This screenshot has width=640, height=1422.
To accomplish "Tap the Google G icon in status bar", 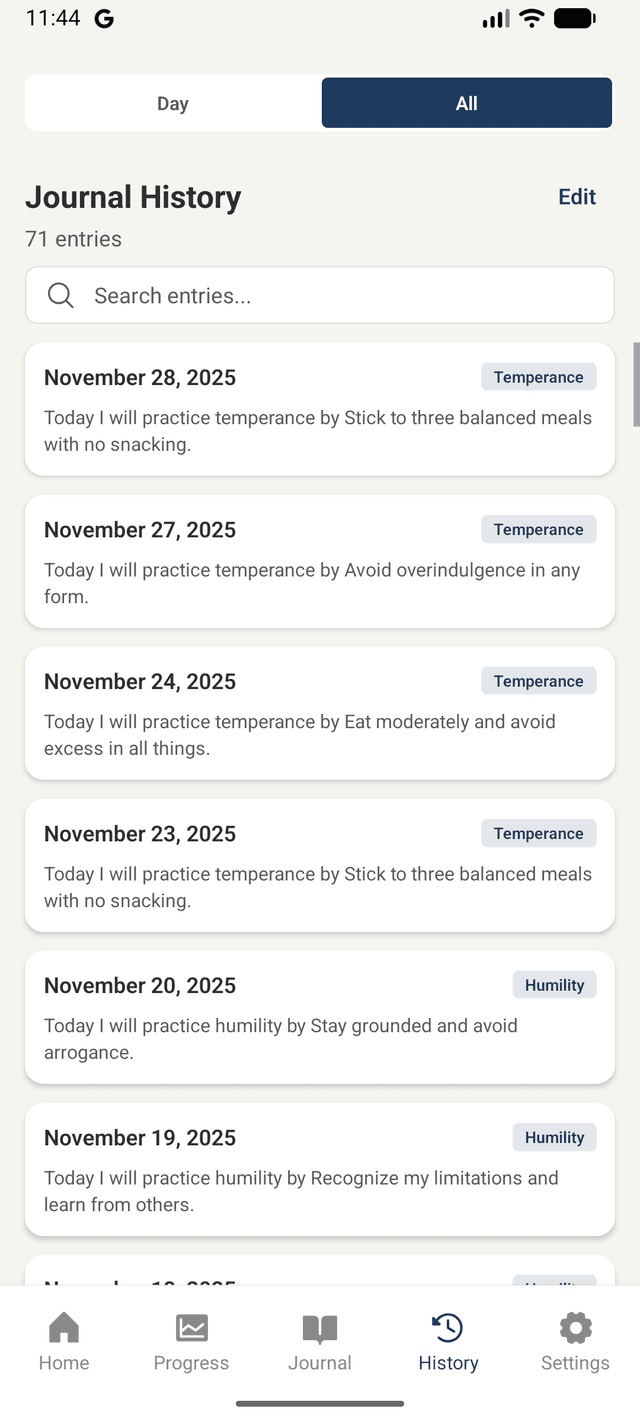I will (104, 18).
